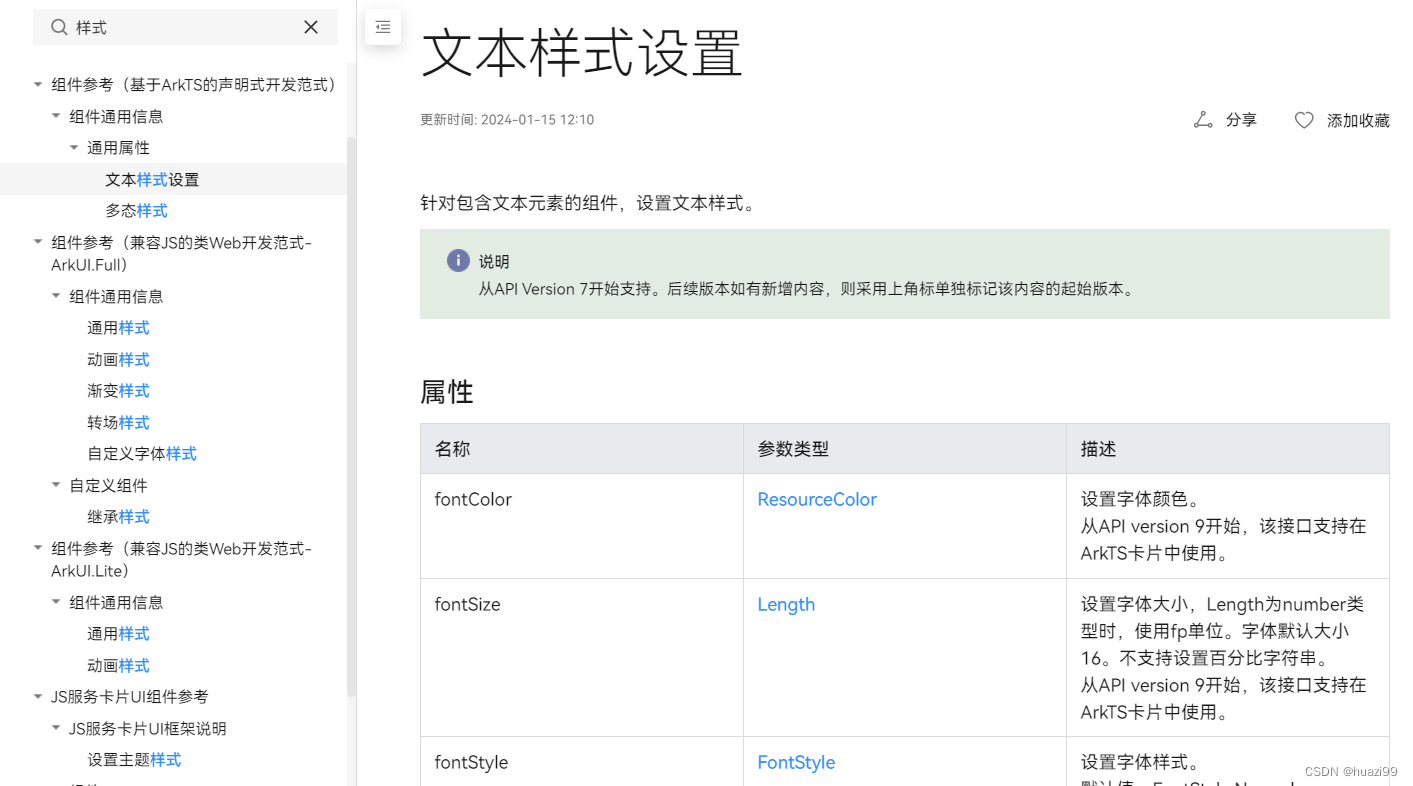Viewport: 1413px width, 786px height.
Task: Click the share icon
Action: pos(1203,120)
